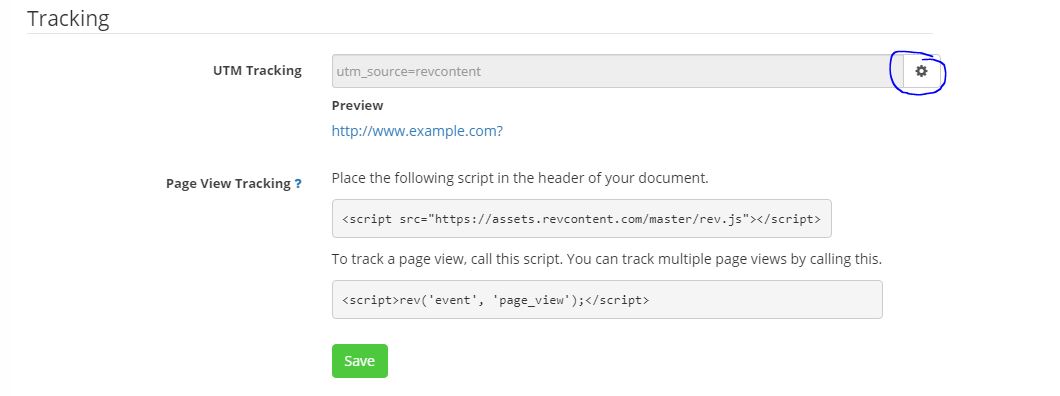This screenshot has width=1060, height=396.
Task: Open the http://www.example.com? preview link
Action: click(417, 131)
